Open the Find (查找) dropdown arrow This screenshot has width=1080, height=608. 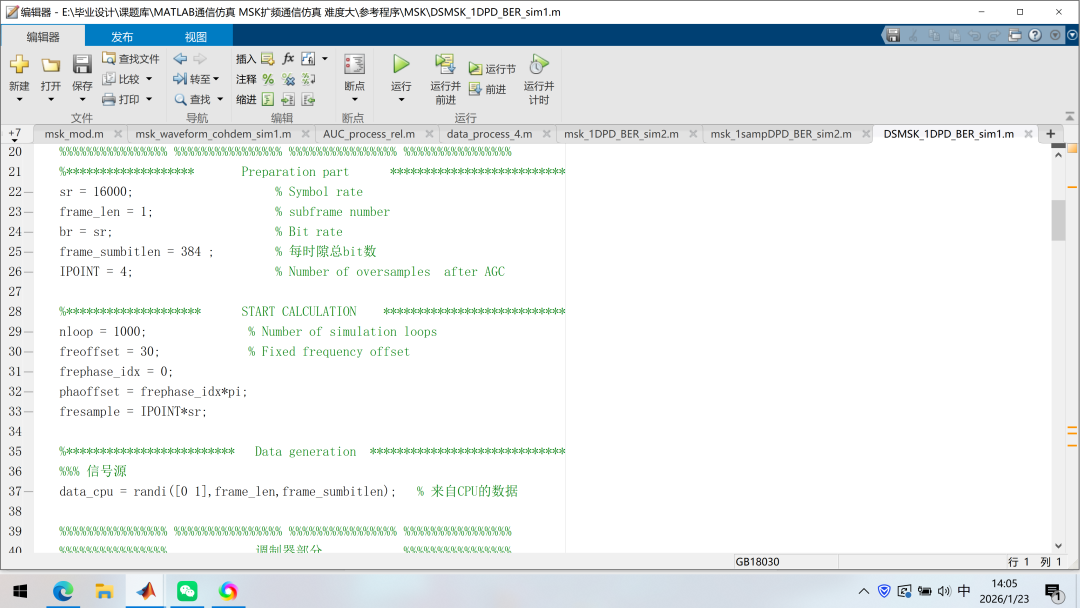point(220,99)
